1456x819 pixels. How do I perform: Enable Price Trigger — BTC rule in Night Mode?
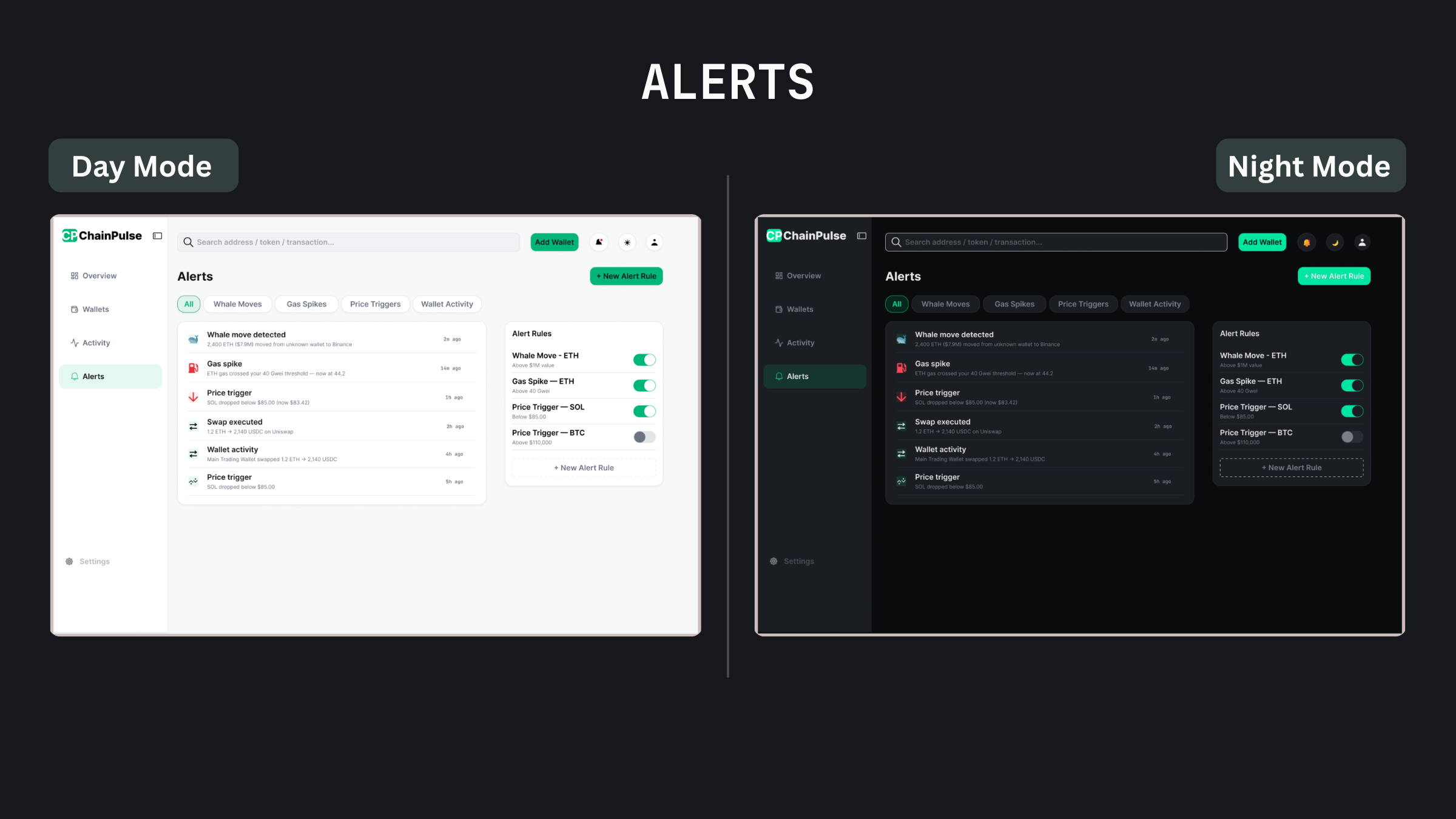click(x=1352, y=437)
